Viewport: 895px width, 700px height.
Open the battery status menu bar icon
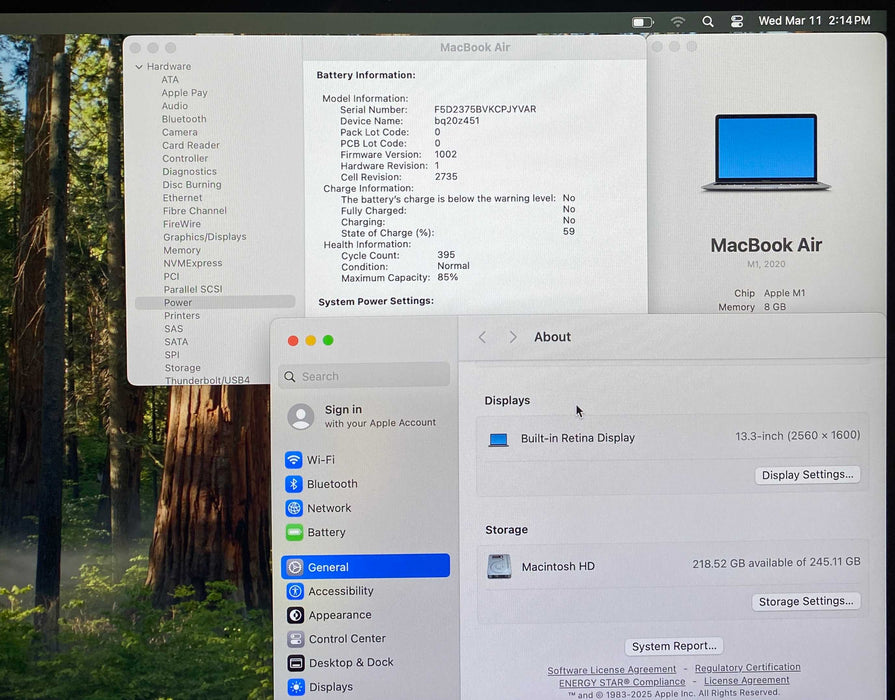642,22
